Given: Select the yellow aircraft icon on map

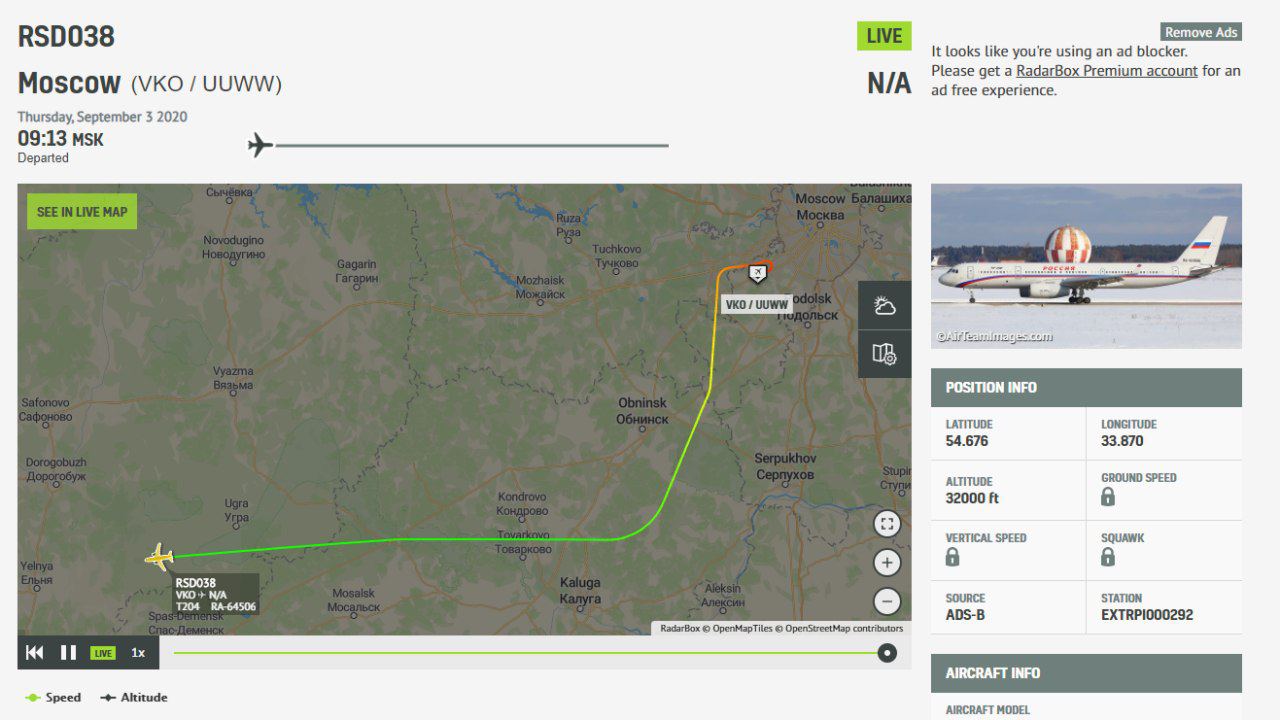Looking at the screenshot, I should (x=159, y=557).
